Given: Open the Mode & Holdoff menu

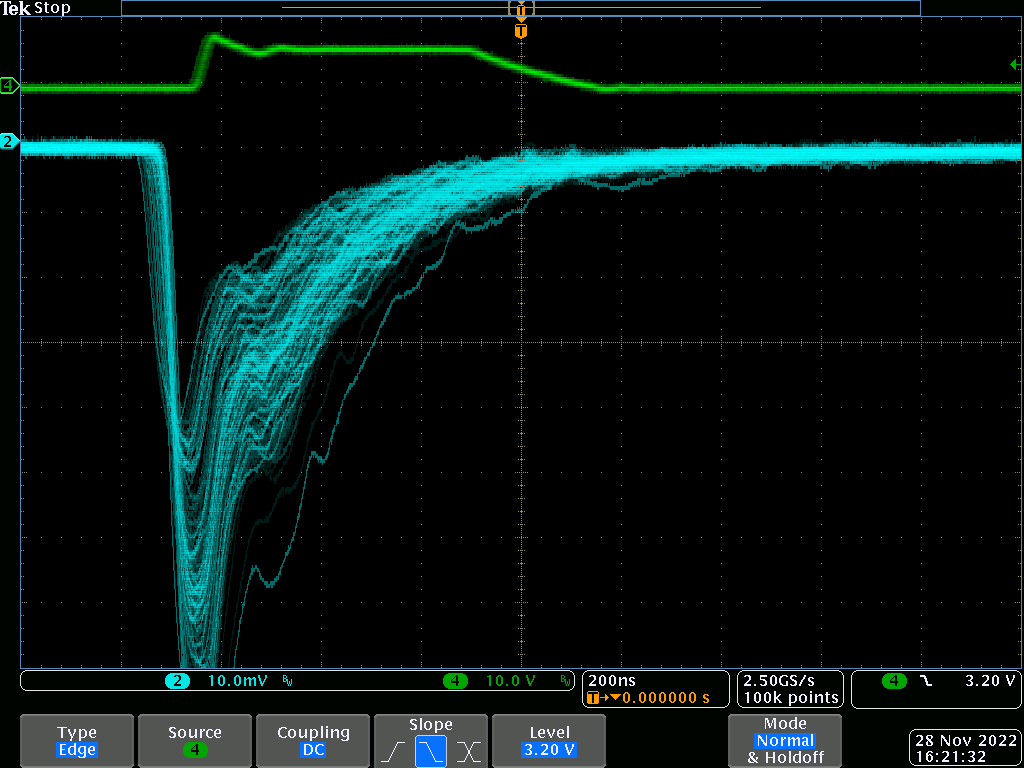Looking at the screenshot, I should (785, 741).
